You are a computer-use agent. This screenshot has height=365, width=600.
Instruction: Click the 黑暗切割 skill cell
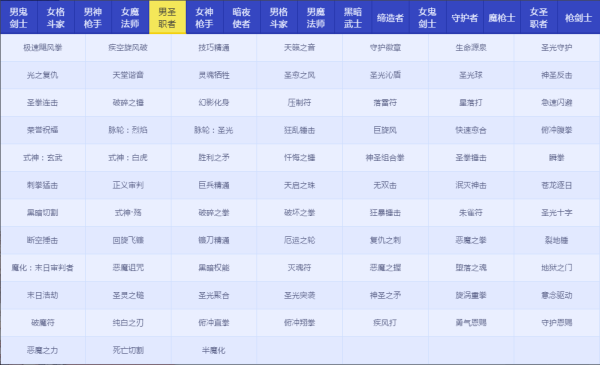click(x=42, y=213)
